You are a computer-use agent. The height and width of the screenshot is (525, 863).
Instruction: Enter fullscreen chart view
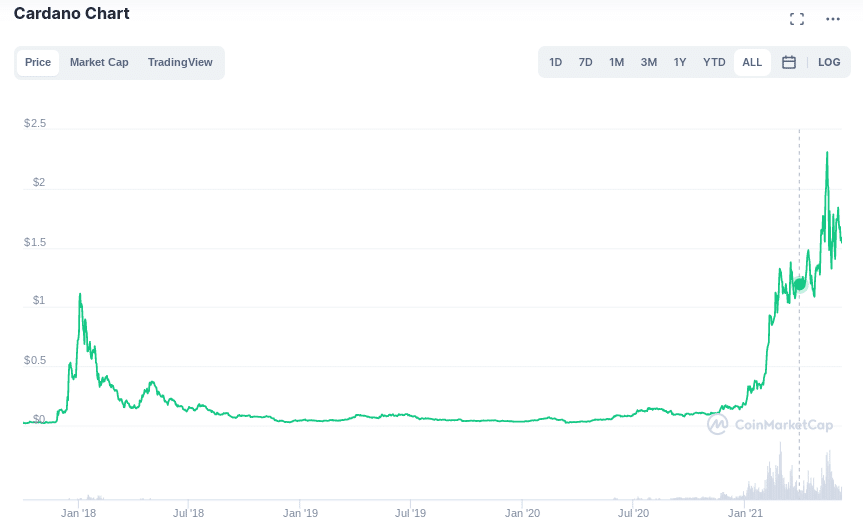point(797,19)
